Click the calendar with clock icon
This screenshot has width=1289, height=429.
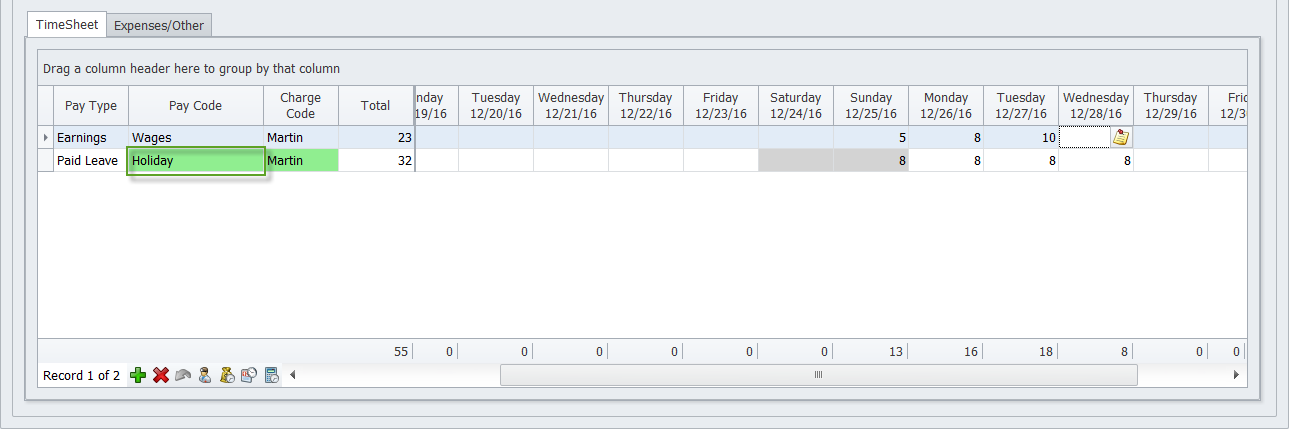(249, 375)
